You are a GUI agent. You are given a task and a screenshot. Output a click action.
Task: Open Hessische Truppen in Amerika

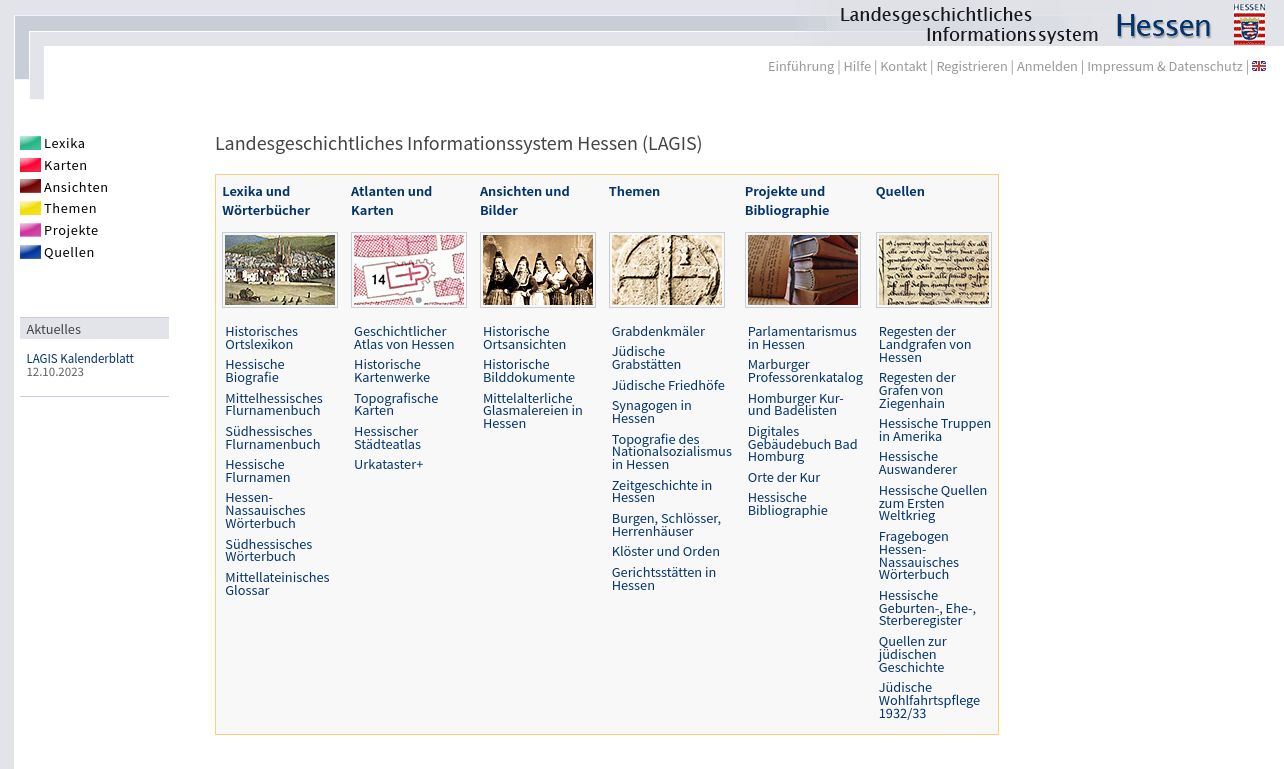click(x=935, y=430)
